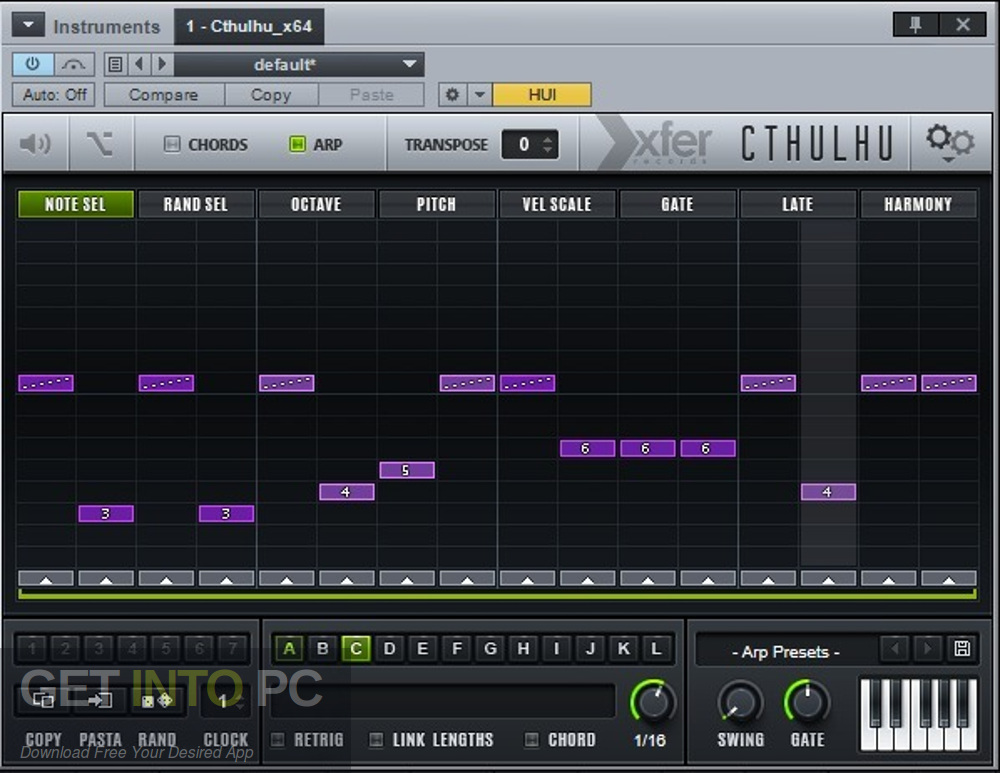The width and height of the screenshot is (1000, 773).
Task: Click the first step's up-arrow button
Action: pyautogui.click(x=46, y=578)
